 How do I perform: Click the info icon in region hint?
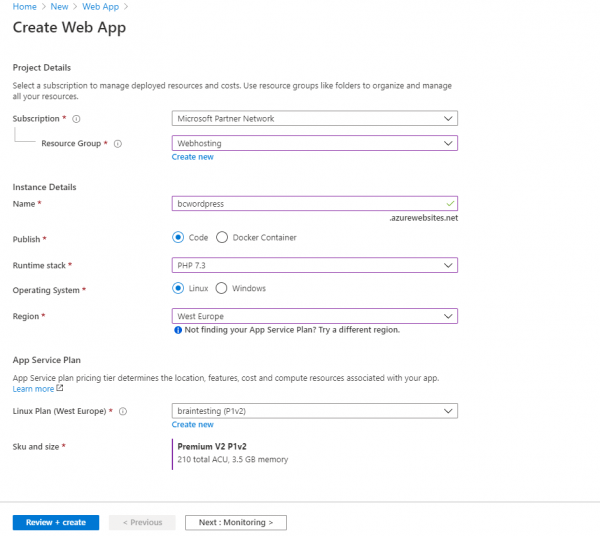(x=178, y=329)
